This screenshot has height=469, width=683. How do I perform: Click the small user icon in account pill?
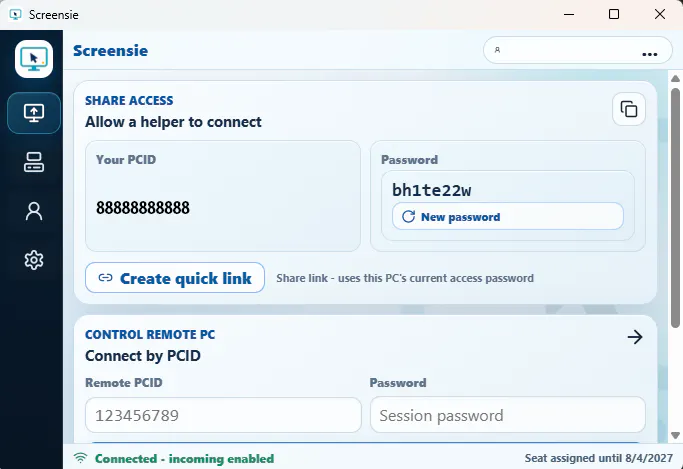pos(497,50)
